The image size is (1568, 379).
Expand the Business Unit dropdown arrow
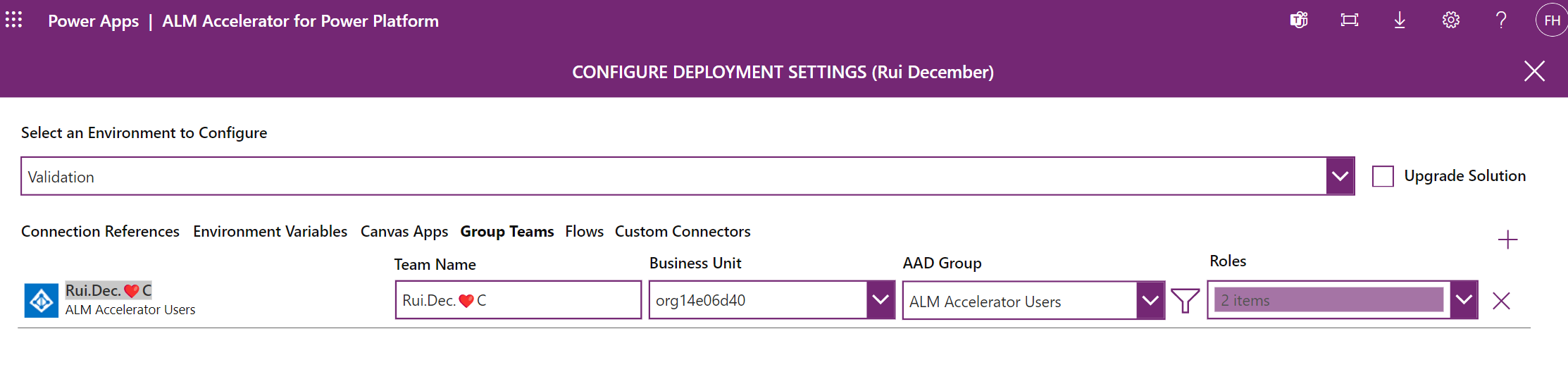(x=881, y=300)
